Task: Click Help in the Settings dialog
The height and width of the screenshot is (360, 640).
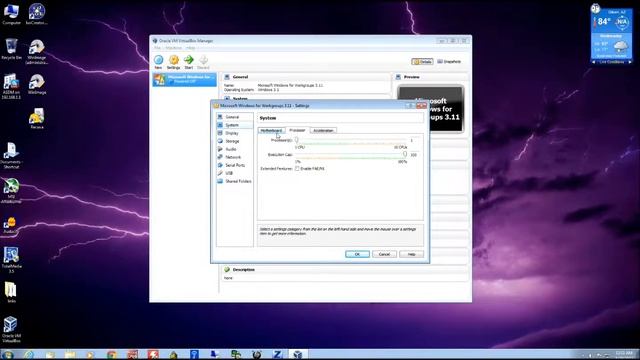Action: 411,254
